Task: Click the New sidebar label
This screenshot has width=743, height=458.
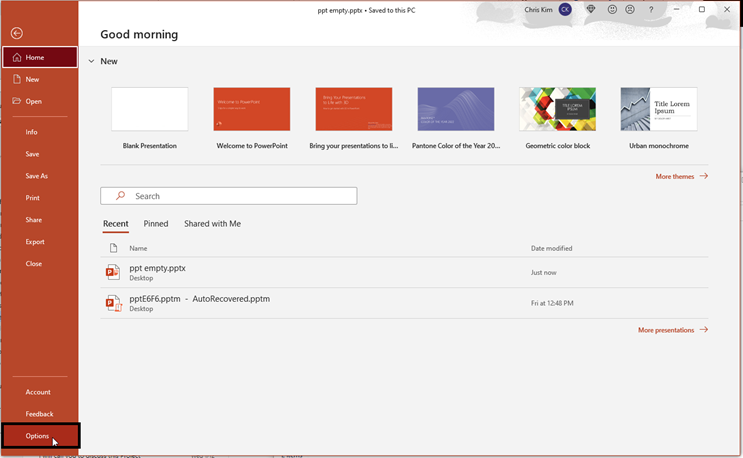Action: click(32, 80)
